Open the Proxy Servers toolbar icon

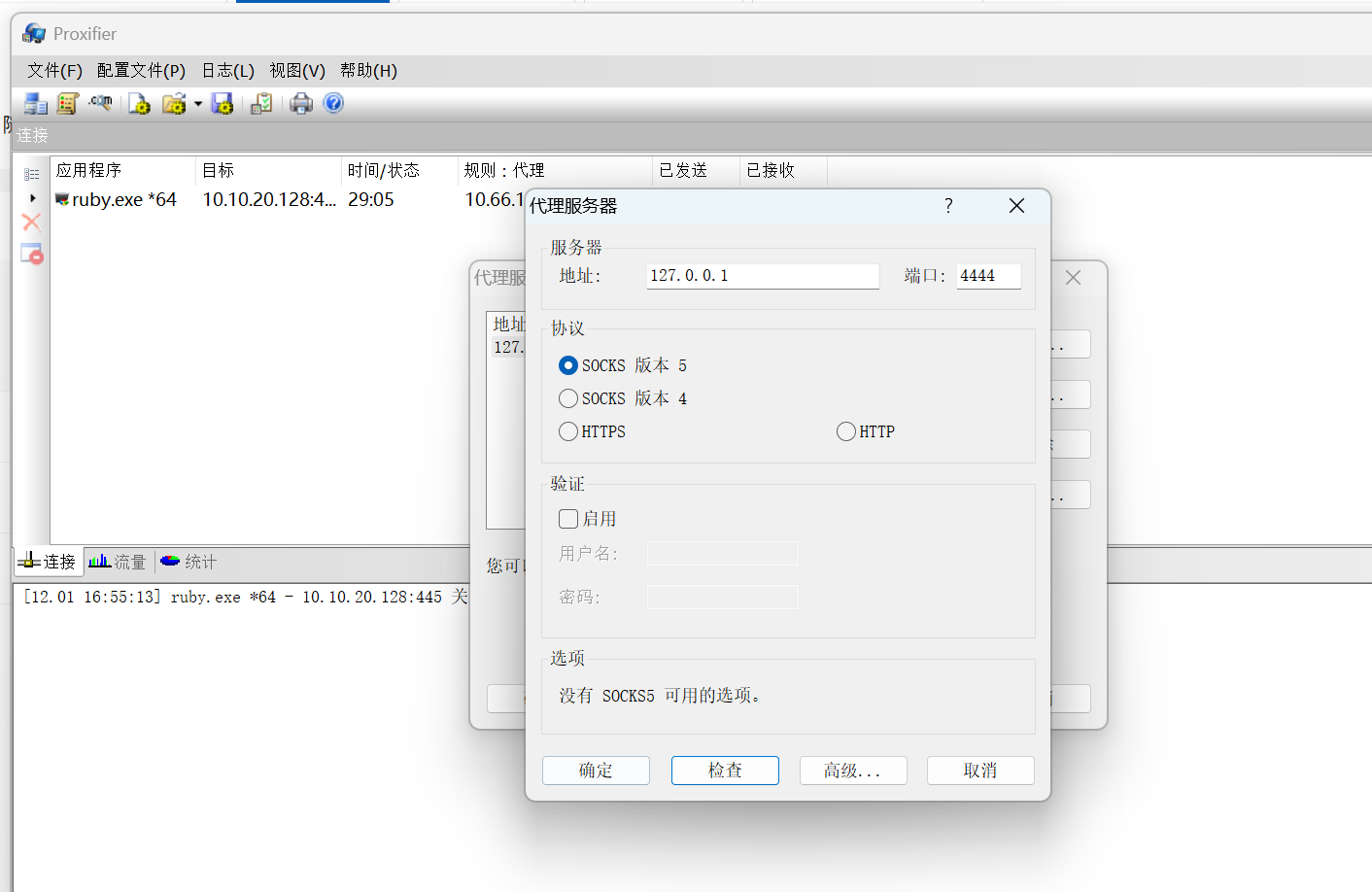coord(36,103)
